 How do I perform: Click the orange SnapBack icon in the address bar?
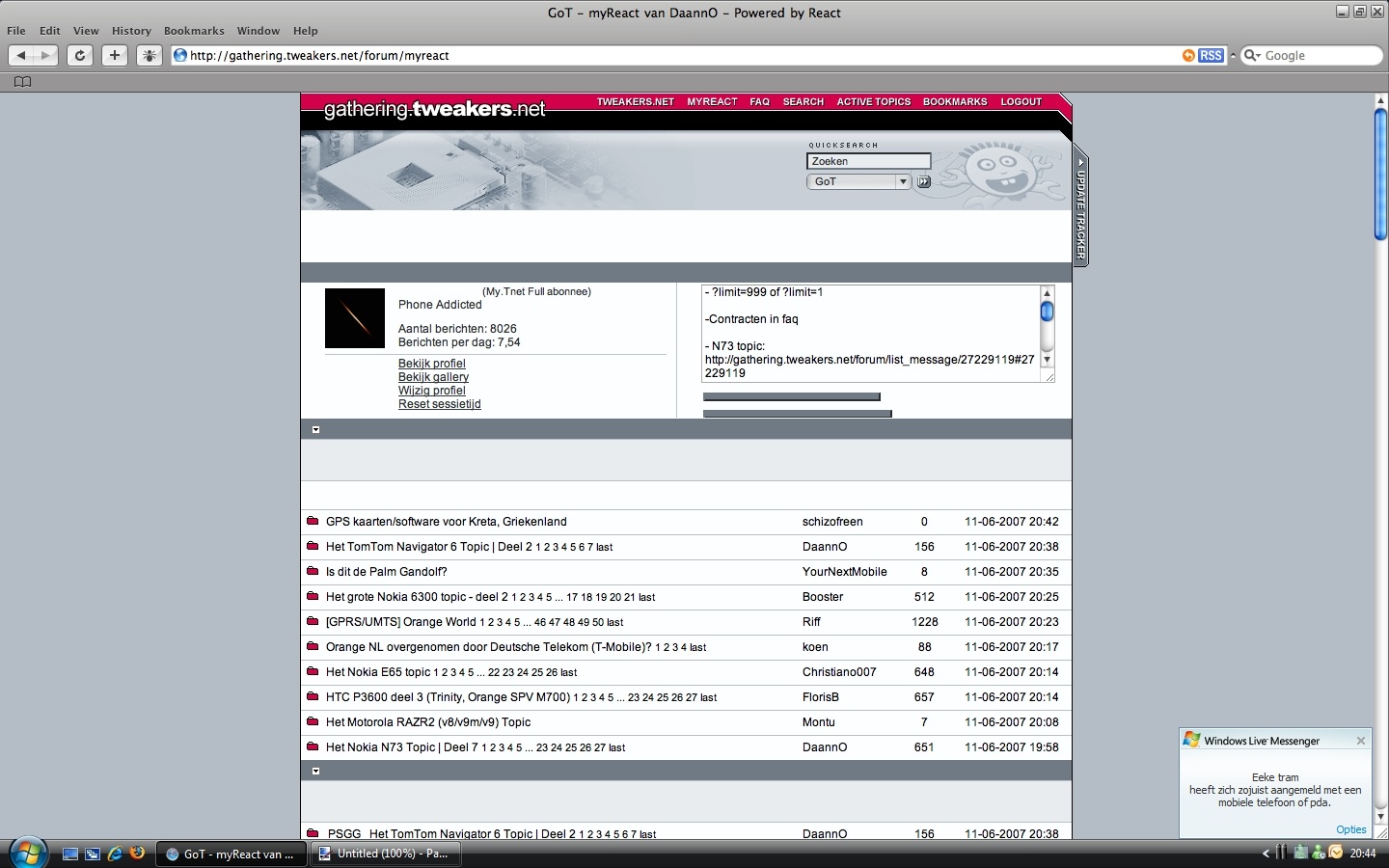(1188, 55)
